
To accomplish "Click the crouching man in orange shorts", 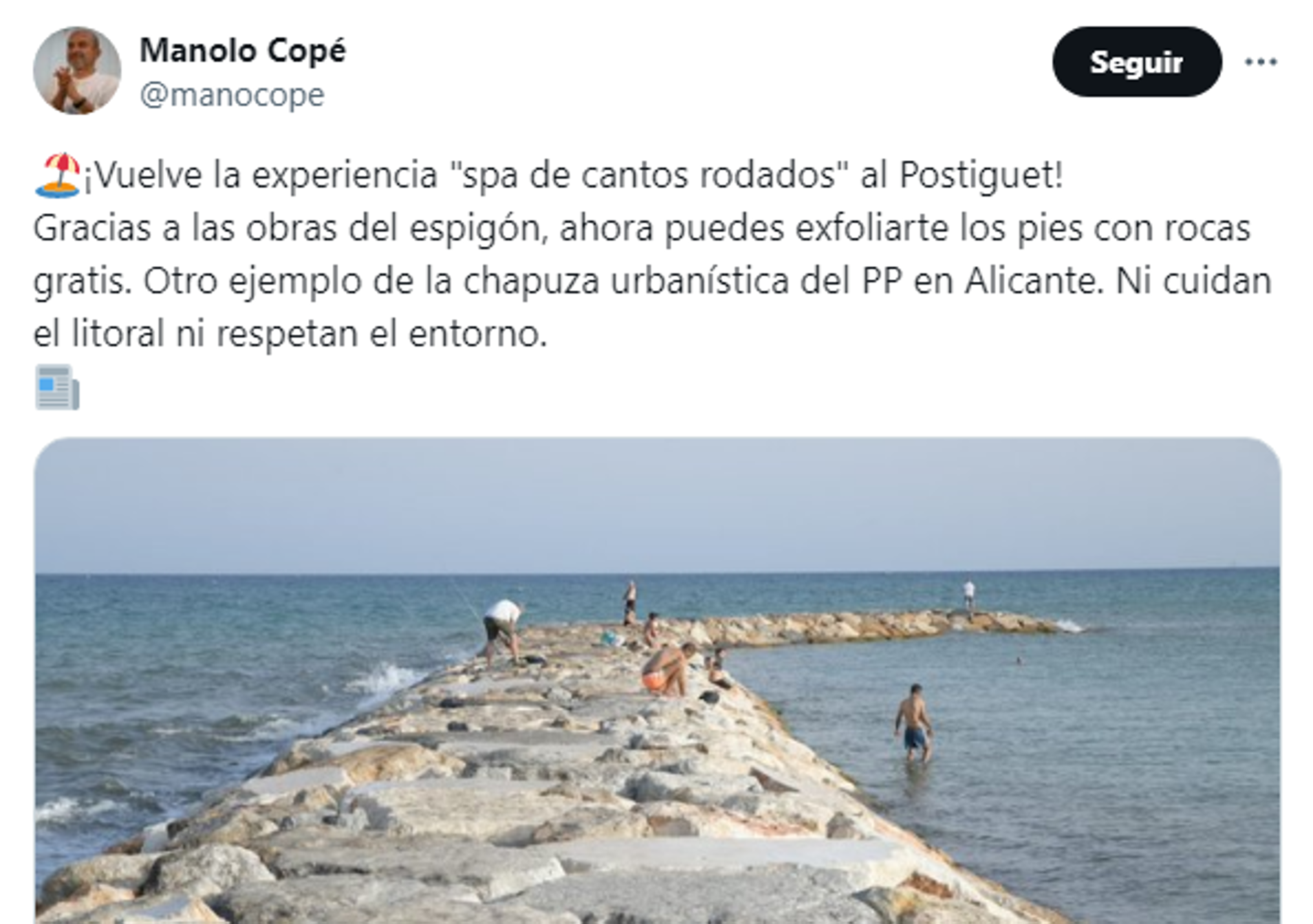I will coord(666,669).
